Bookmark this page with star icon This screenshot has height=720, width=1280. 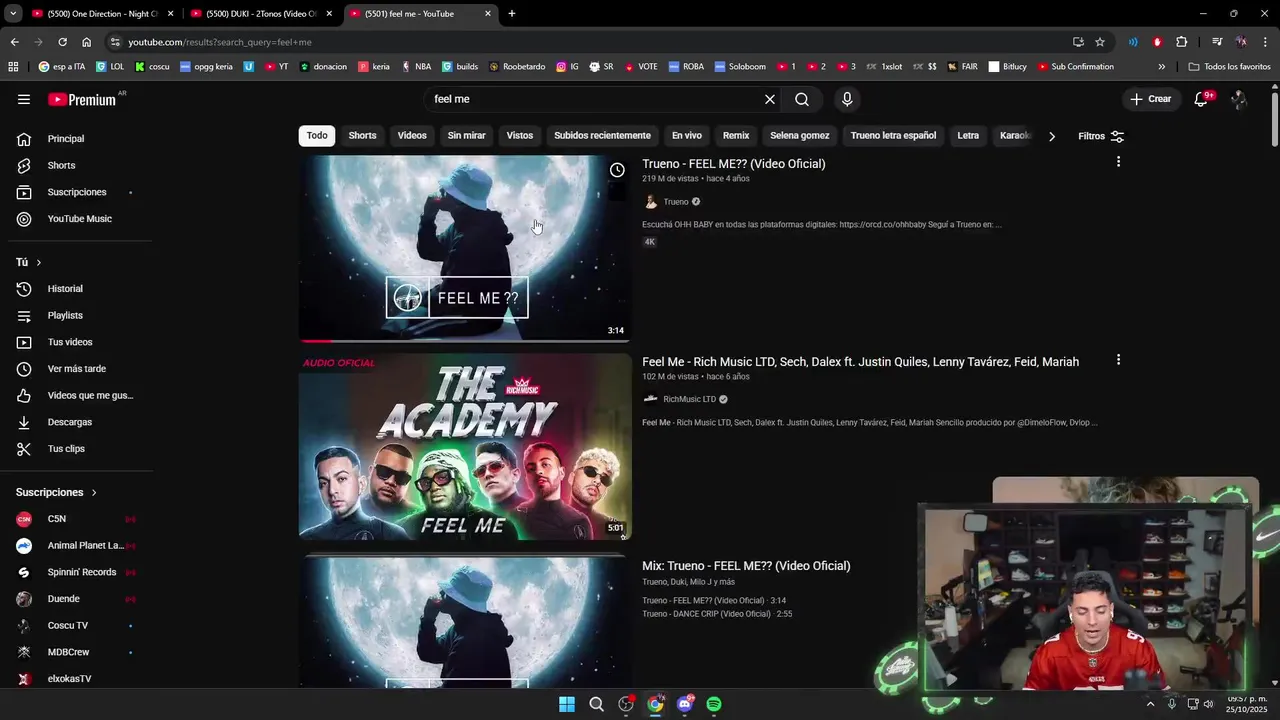(1100, 42)
